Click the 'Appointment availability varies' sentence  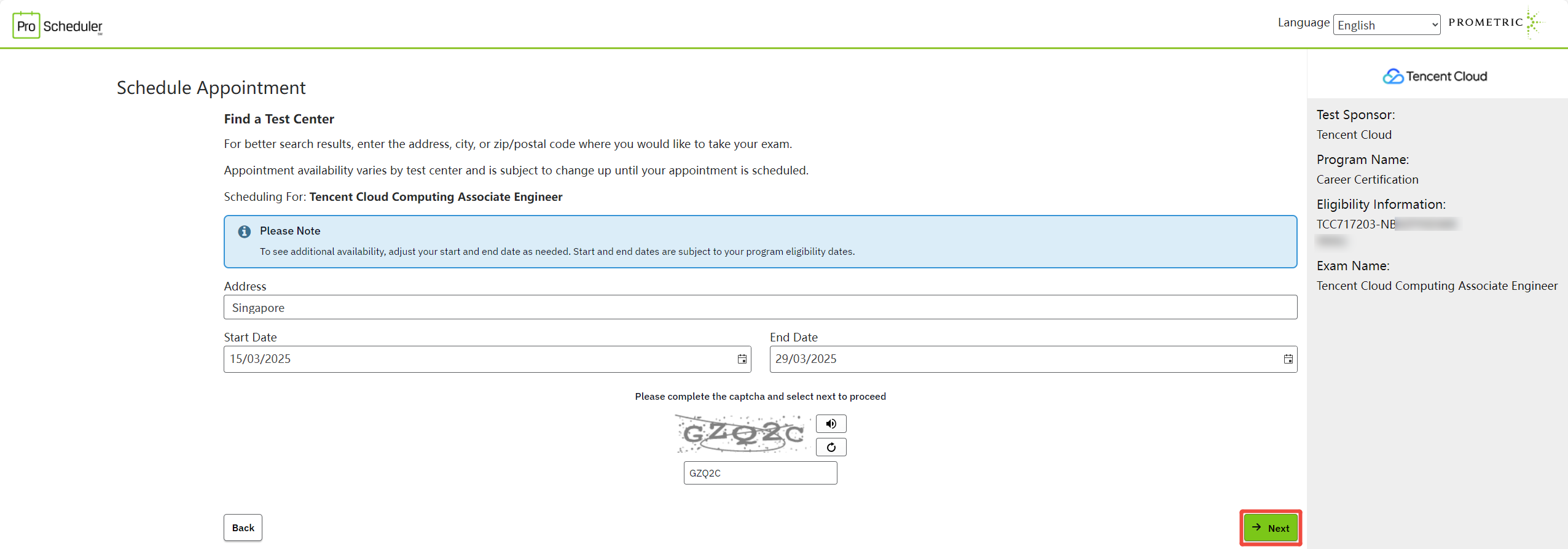pos(516,171)
